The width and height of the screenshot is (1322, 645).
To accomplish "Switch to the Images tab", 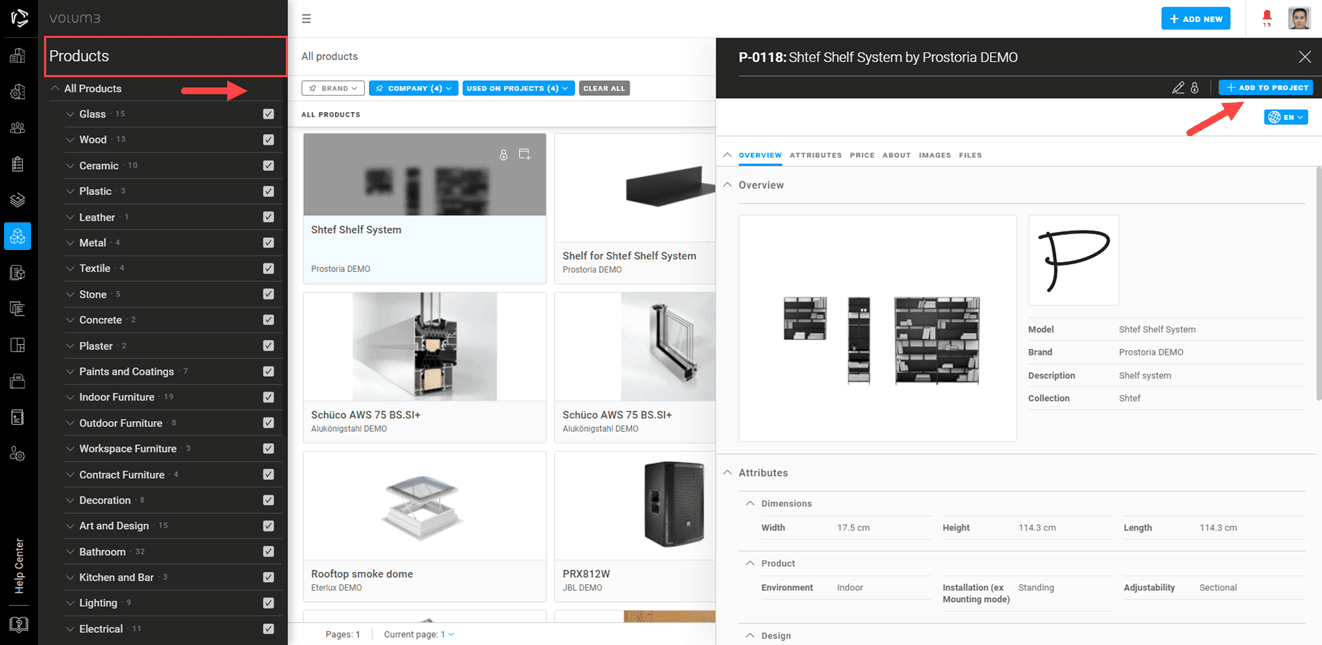I will point(935,156).
